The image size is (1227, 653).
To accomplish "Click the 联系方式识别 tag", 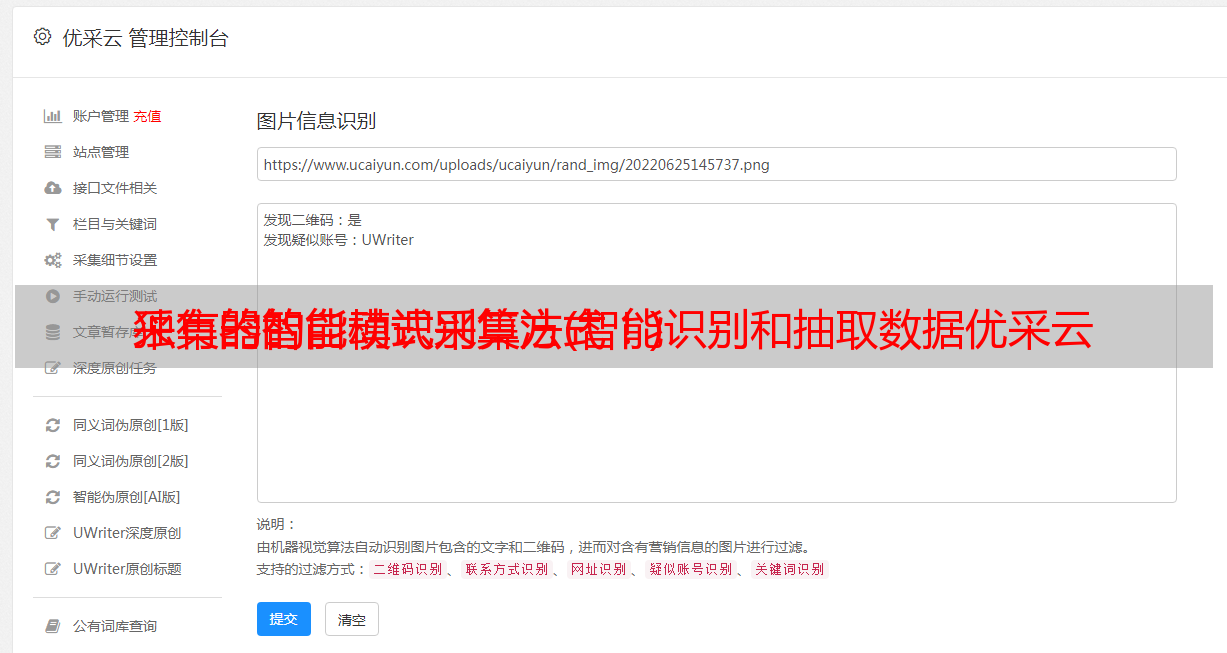I will pos(506,569).
